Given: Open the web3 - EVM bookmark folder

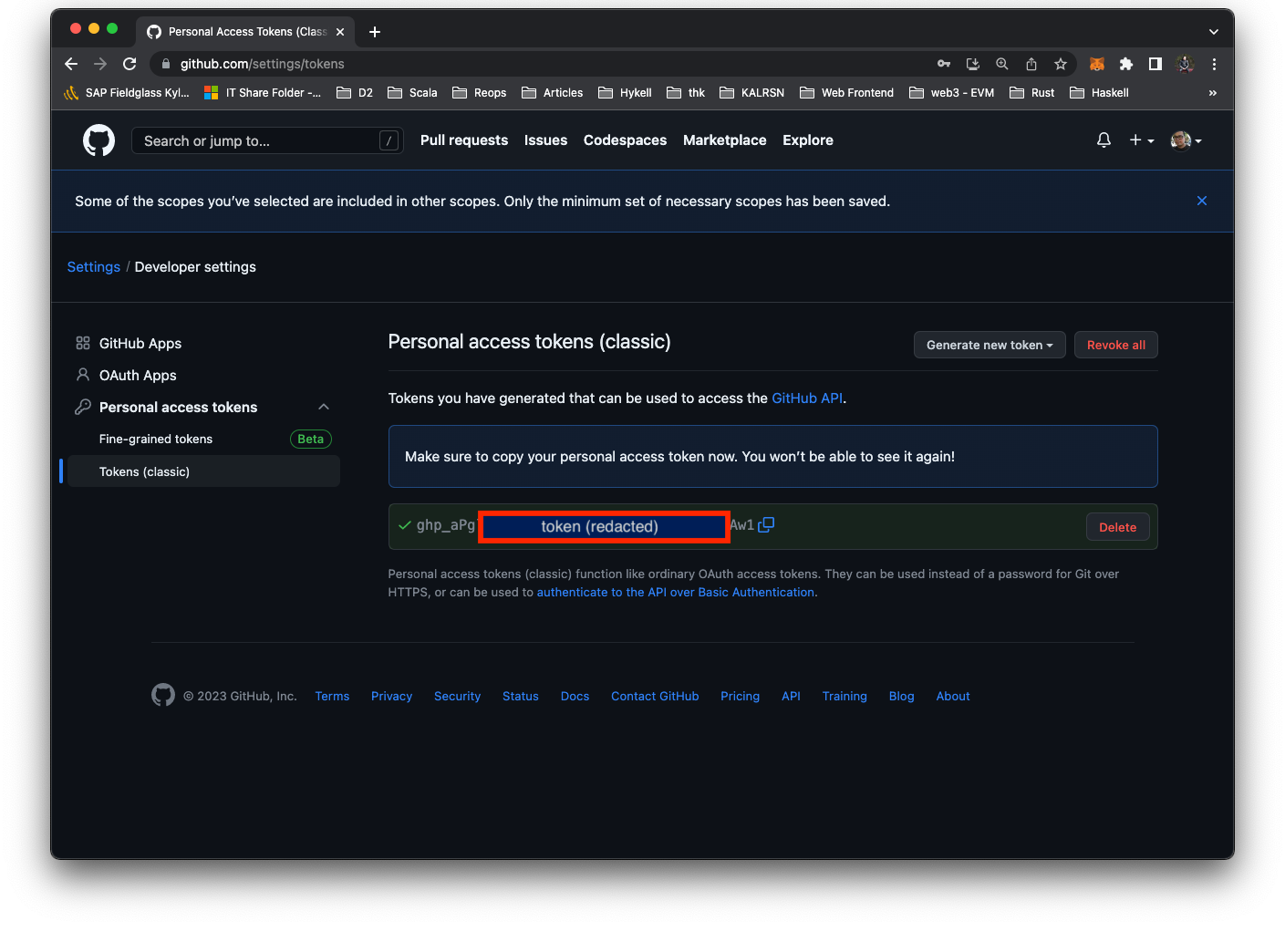Looking at the screenshot, I should (952, 93).
